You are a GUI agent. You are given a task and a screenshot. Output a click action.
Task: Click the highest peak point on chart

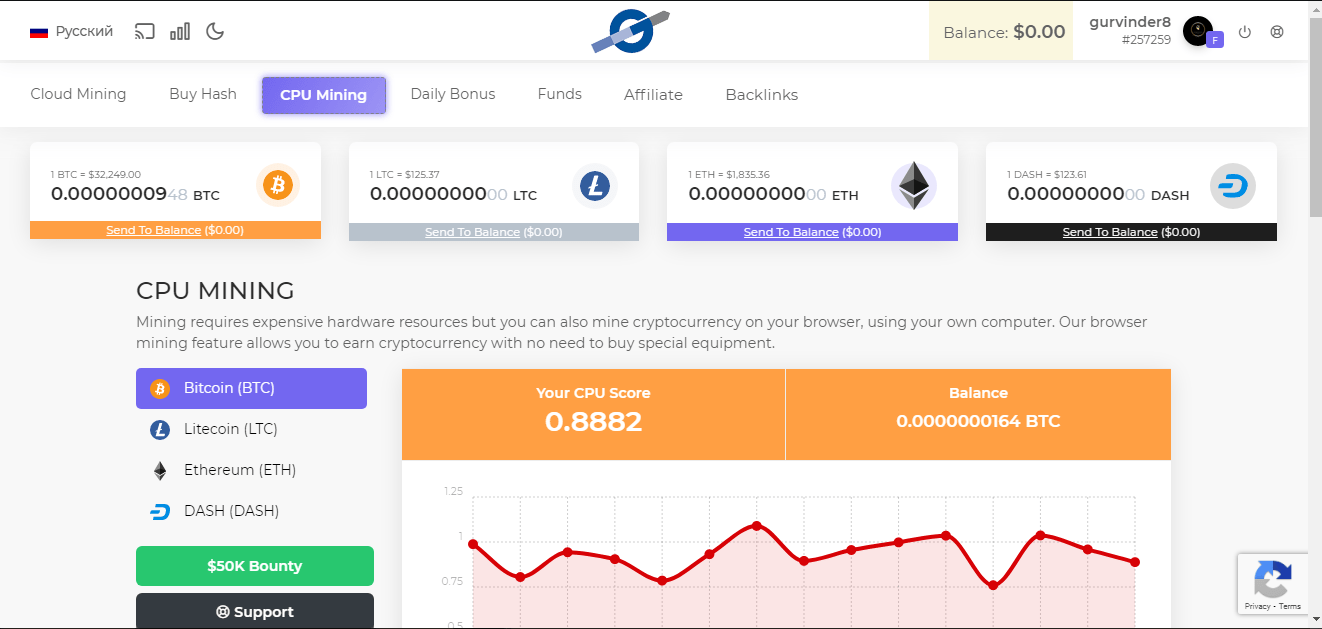pyautogui.click(x=756, y=525)
